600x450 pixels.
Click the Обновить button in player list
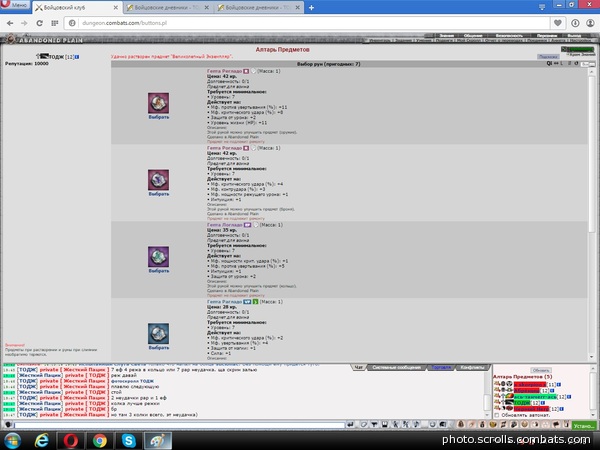pos(541,370)
